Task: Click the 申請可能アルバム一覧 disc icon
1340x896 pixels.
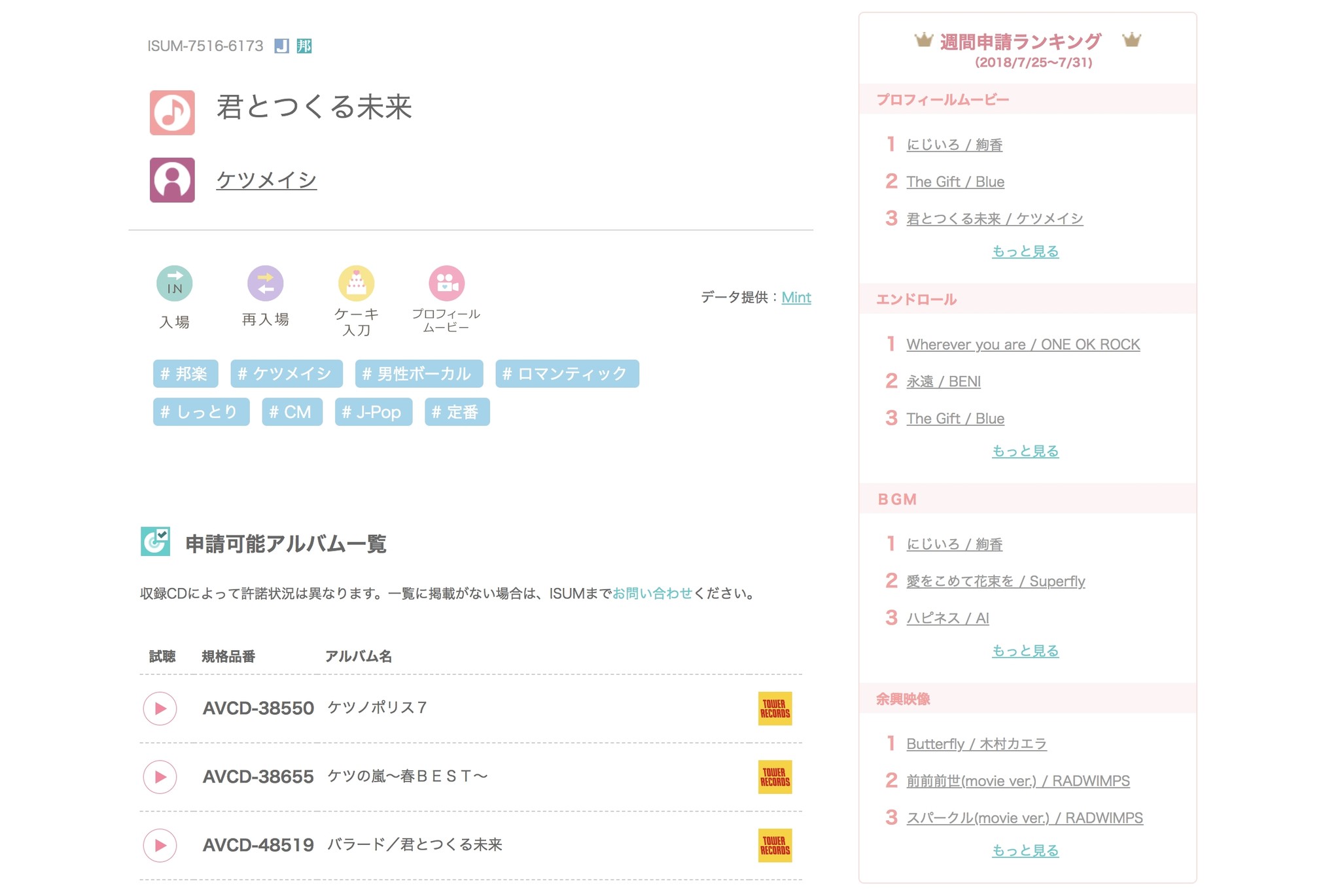Action: (155, 542)
